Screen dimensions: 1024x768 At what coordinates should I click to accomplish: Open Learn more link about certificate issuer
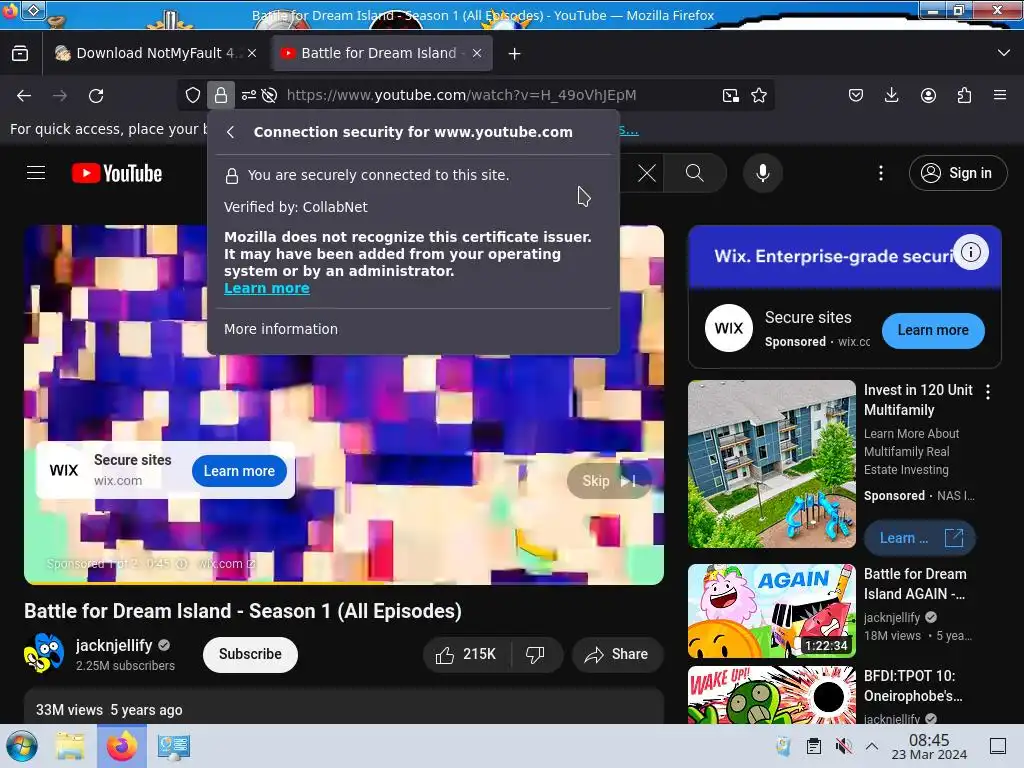point(266,288)
